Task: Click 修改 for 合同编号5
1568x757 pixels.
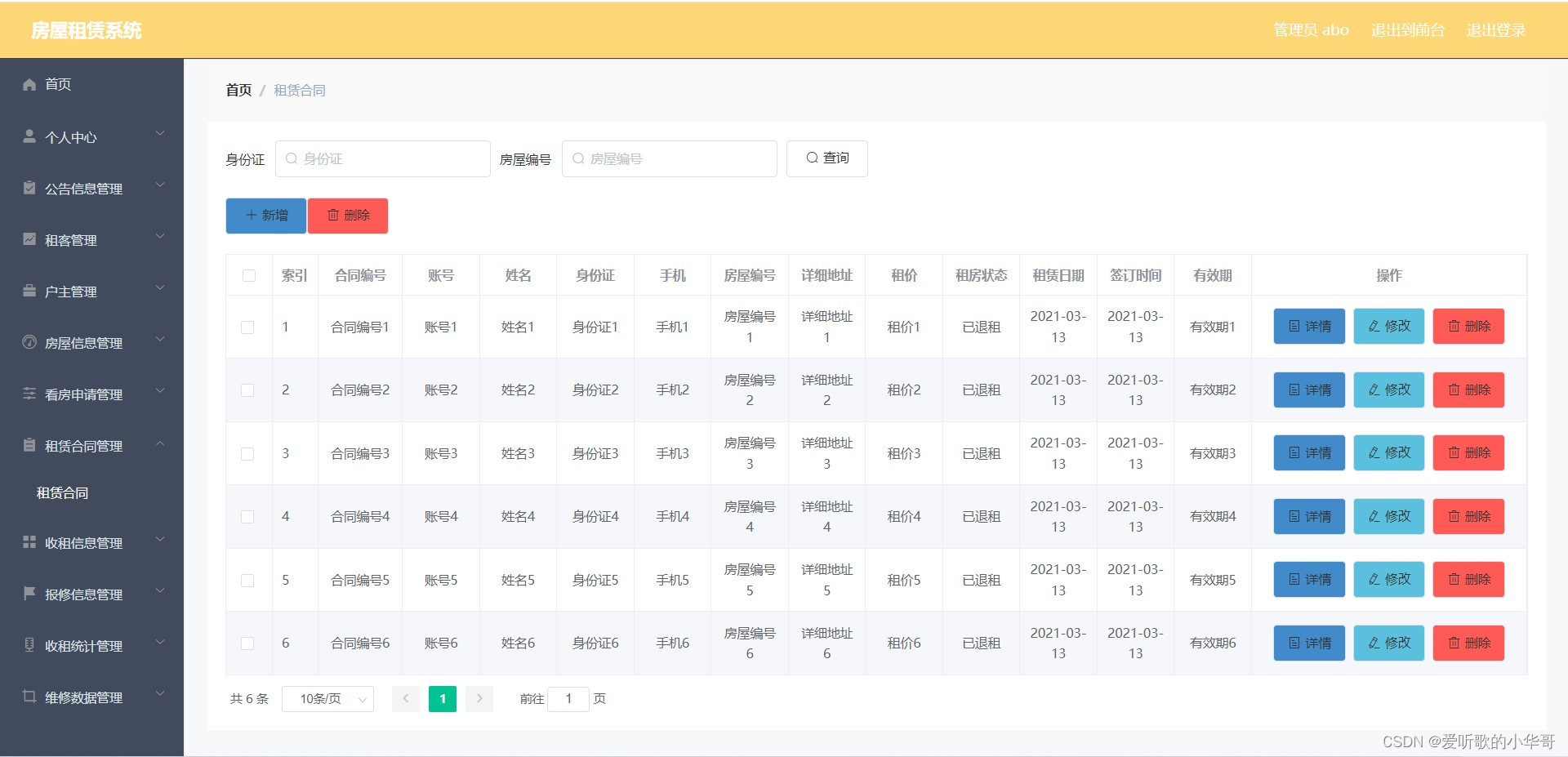Action: 1389,579
